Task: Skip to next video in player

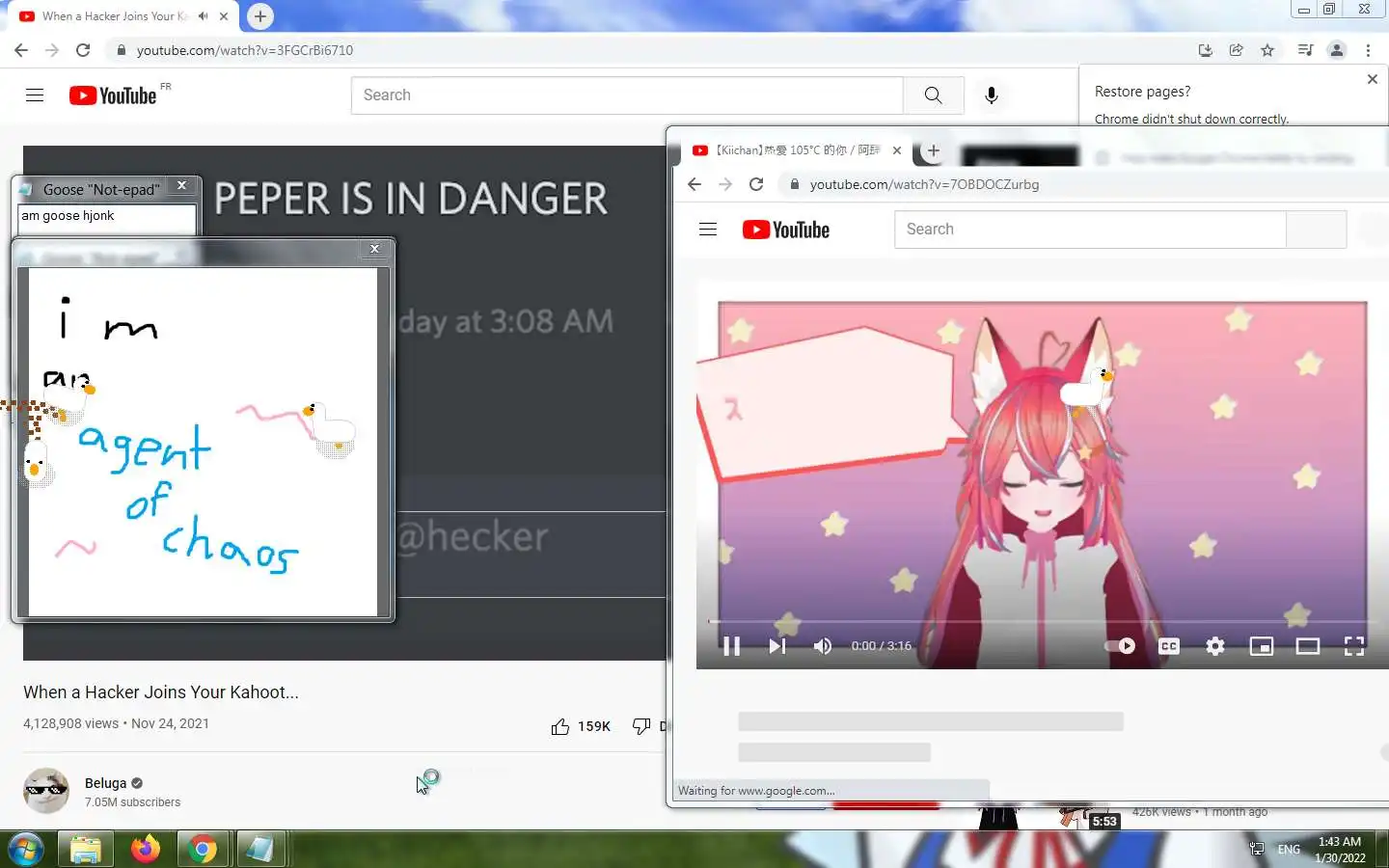Action: (776, 646)
